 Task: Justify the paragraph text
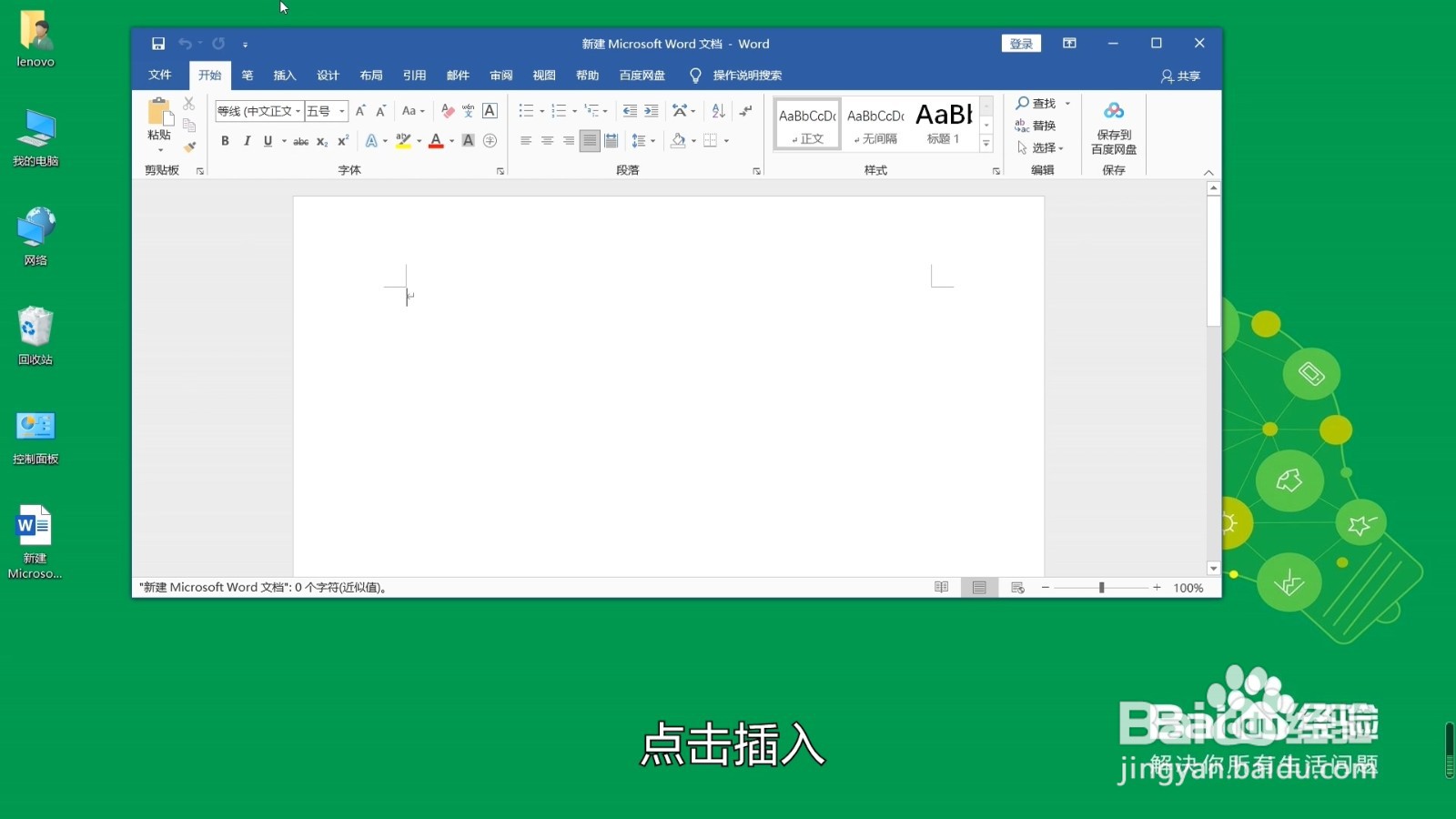590,141
